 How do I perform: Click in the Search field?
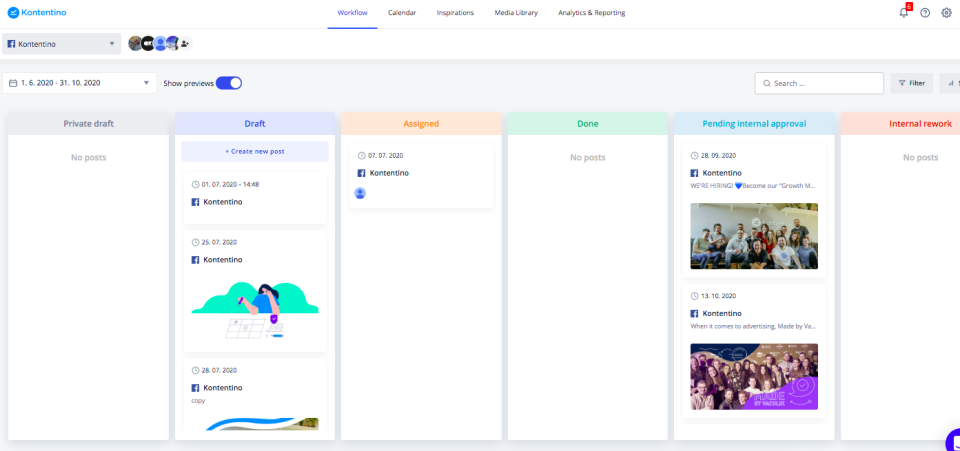[819, 83]
